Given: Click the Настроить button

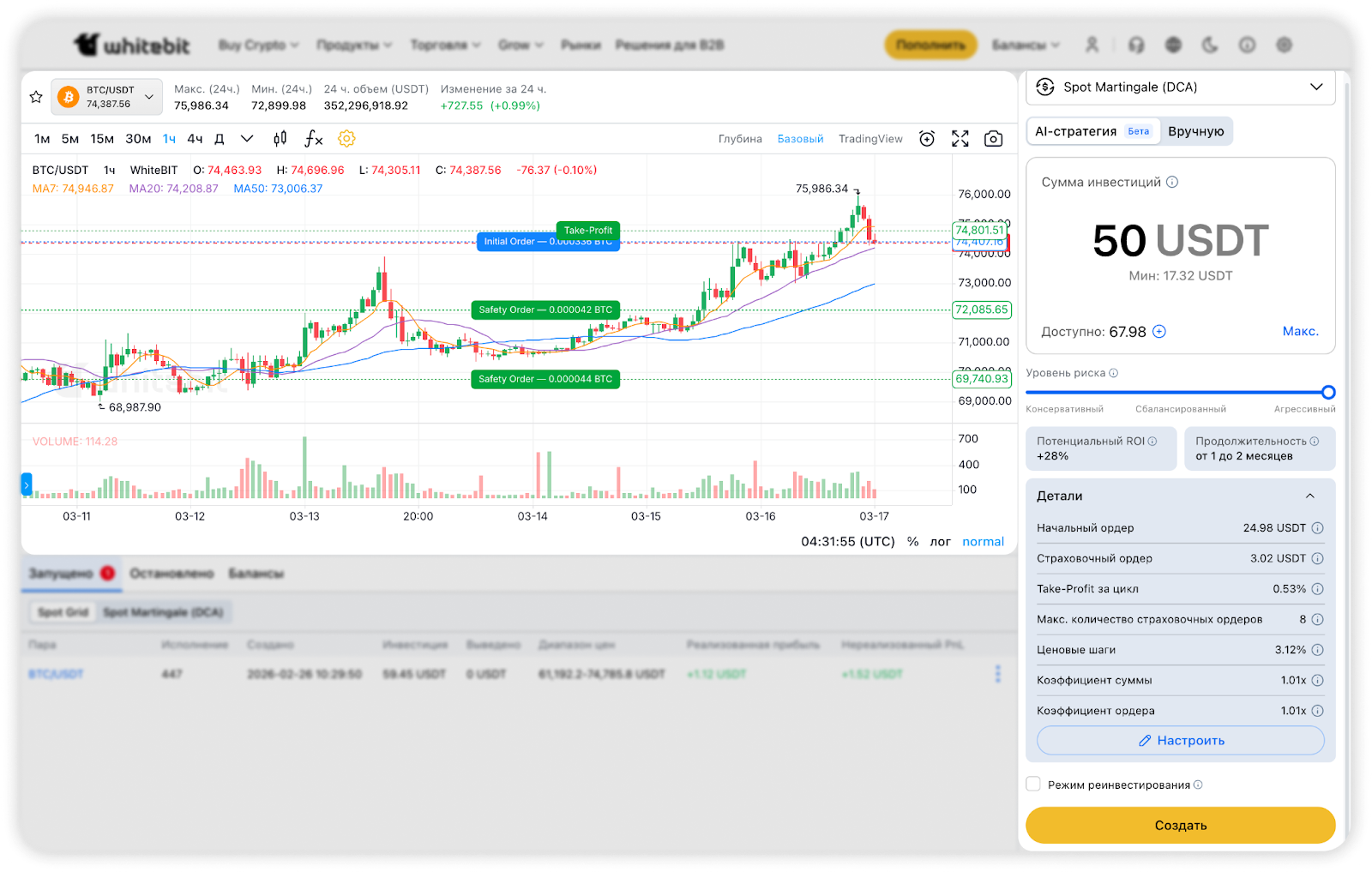Looking at the screenshot, I should coord(1180,741).
